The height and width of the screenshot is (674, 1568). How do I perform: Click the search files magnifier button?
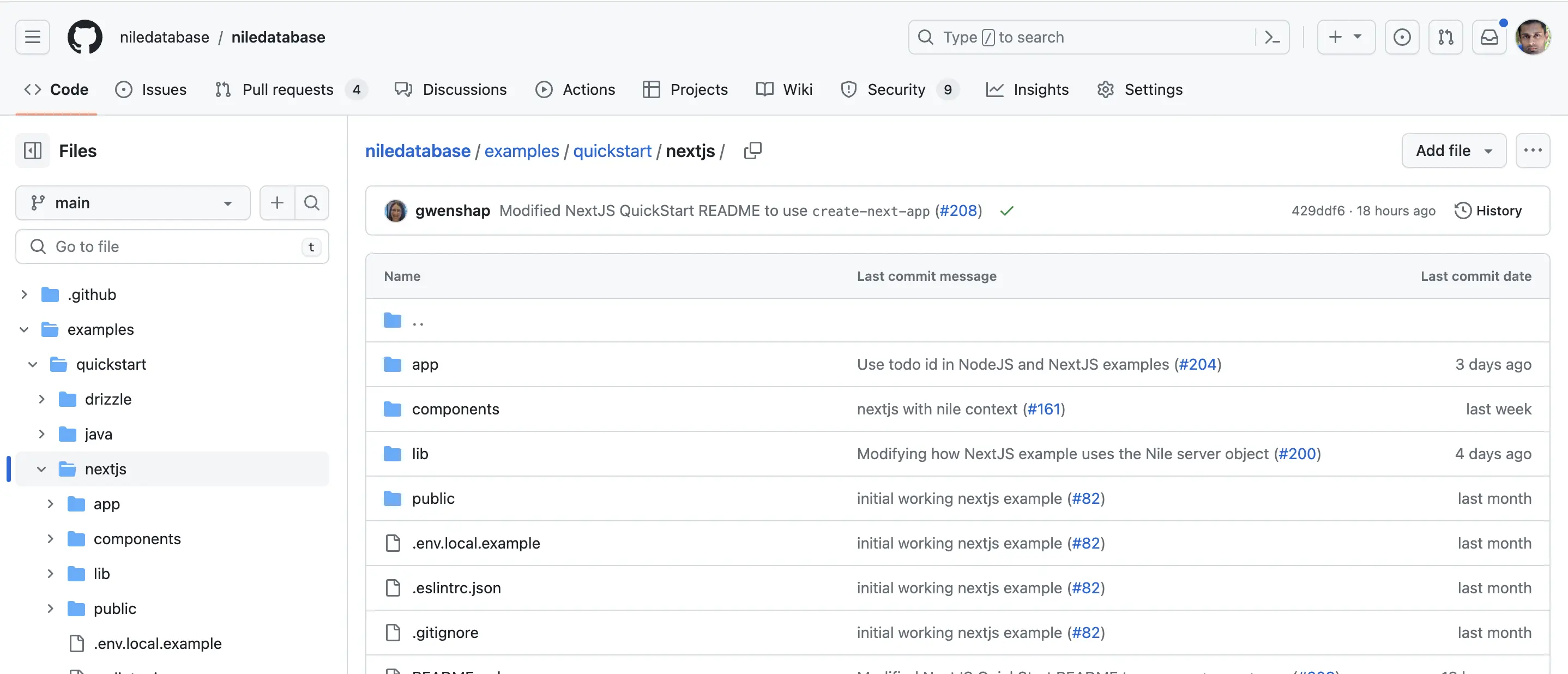tap(312, 203)
